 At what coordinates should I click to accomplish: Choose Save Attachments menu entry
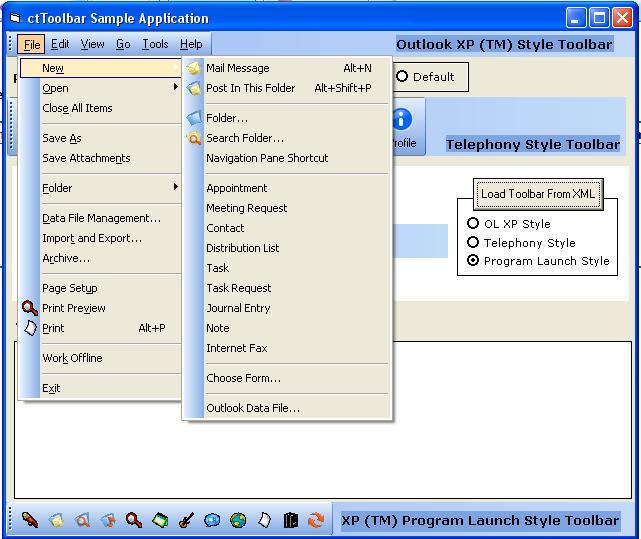(x=100, y=158)
